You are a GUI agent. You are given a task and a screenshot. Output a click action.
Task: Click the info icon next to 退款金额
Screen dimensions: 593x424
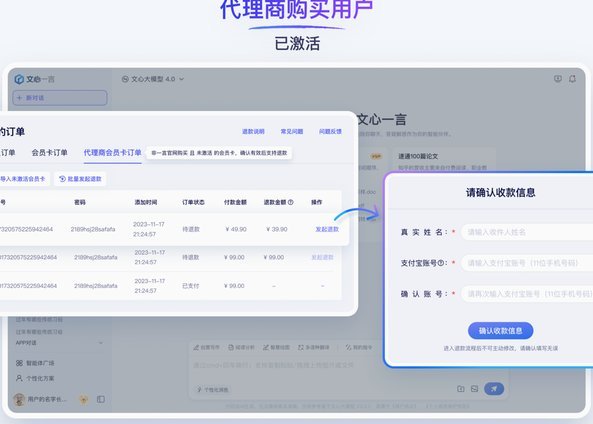290,202
